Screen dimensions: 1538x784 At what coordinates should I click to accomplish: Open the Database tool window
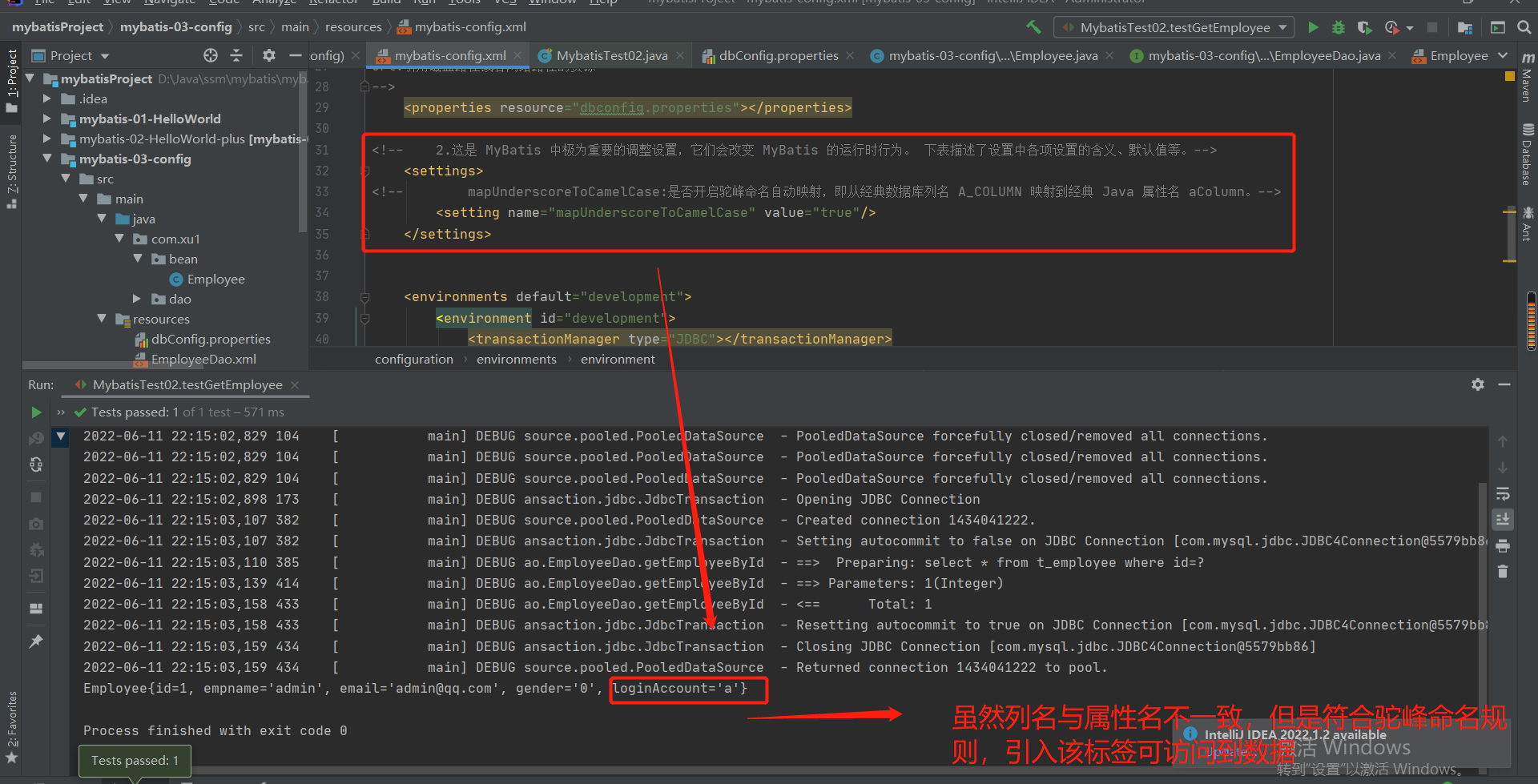(1528, 155)
